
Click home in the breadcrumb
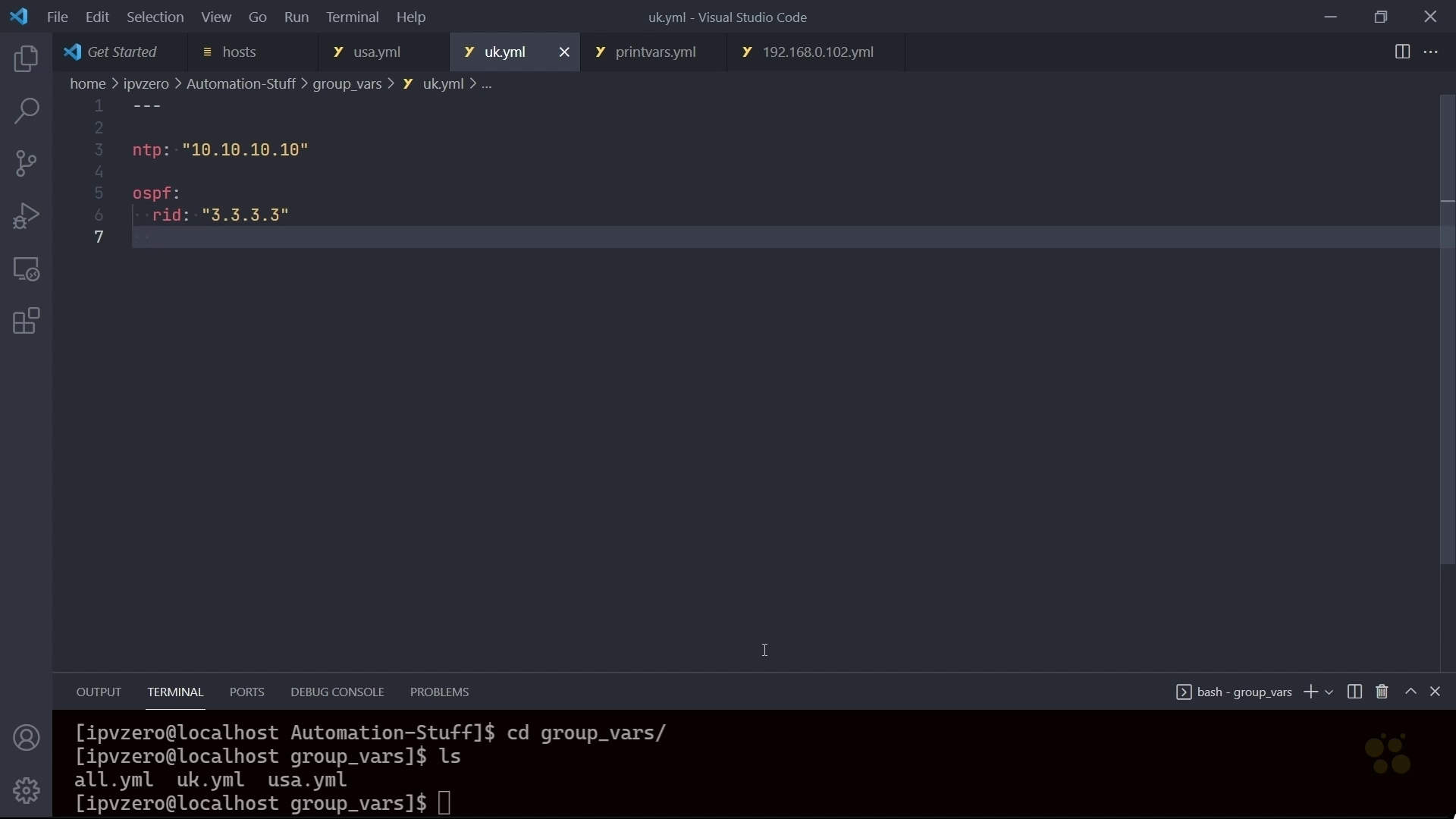[88, 84]
